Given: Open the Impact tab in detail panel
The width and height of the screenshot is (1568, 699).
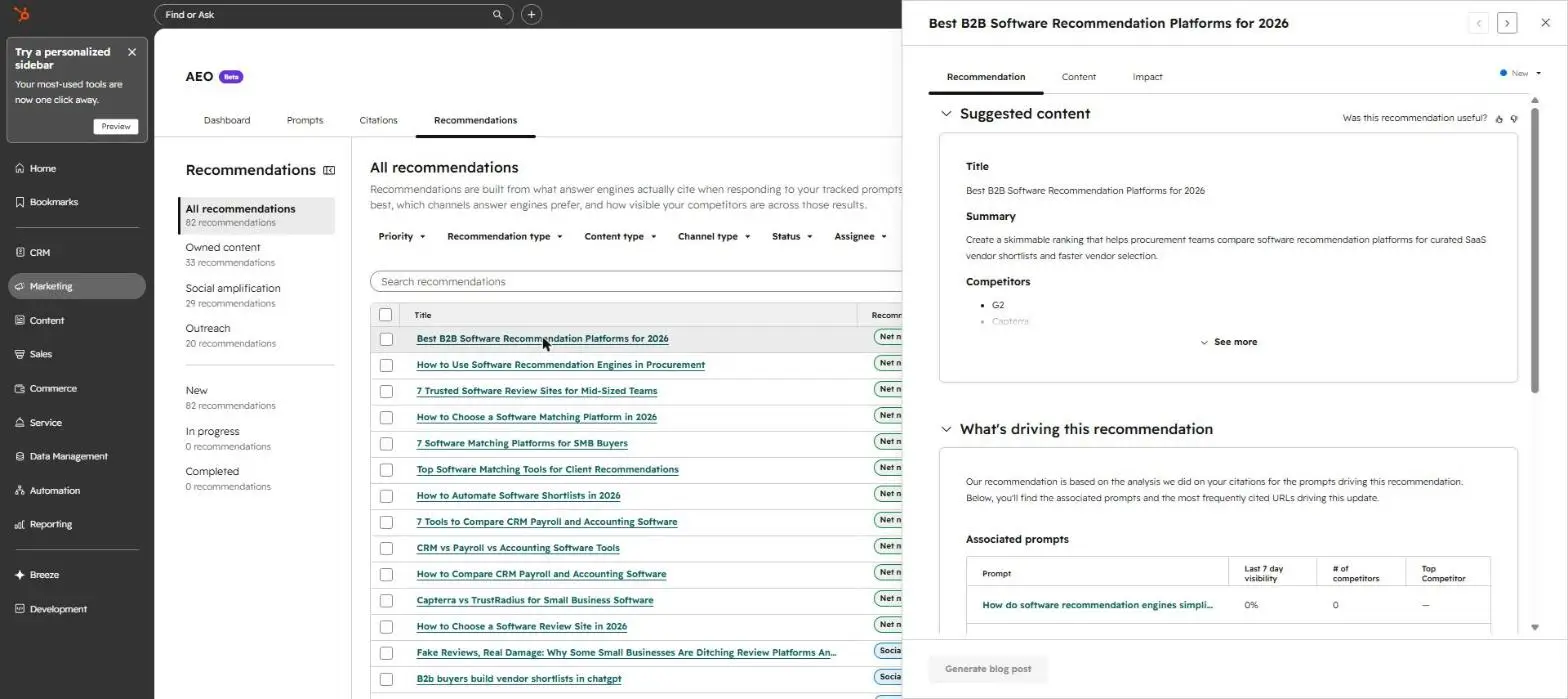Looking at the screenshot, I should [x=1147, y=77].
